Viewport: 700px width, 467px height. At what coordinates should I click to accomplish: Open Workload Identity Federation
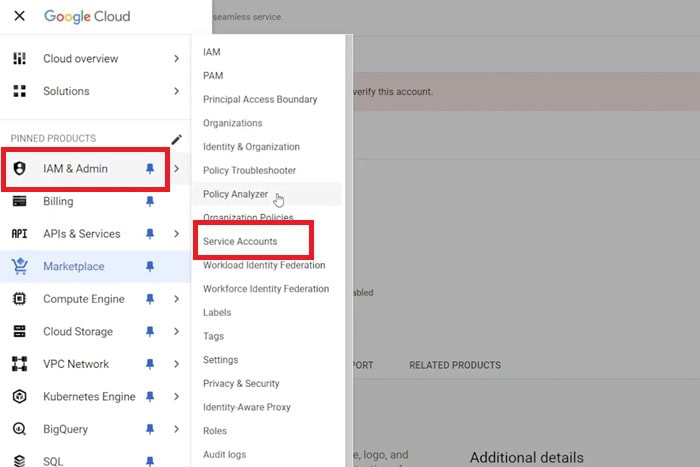pos(264,265)
